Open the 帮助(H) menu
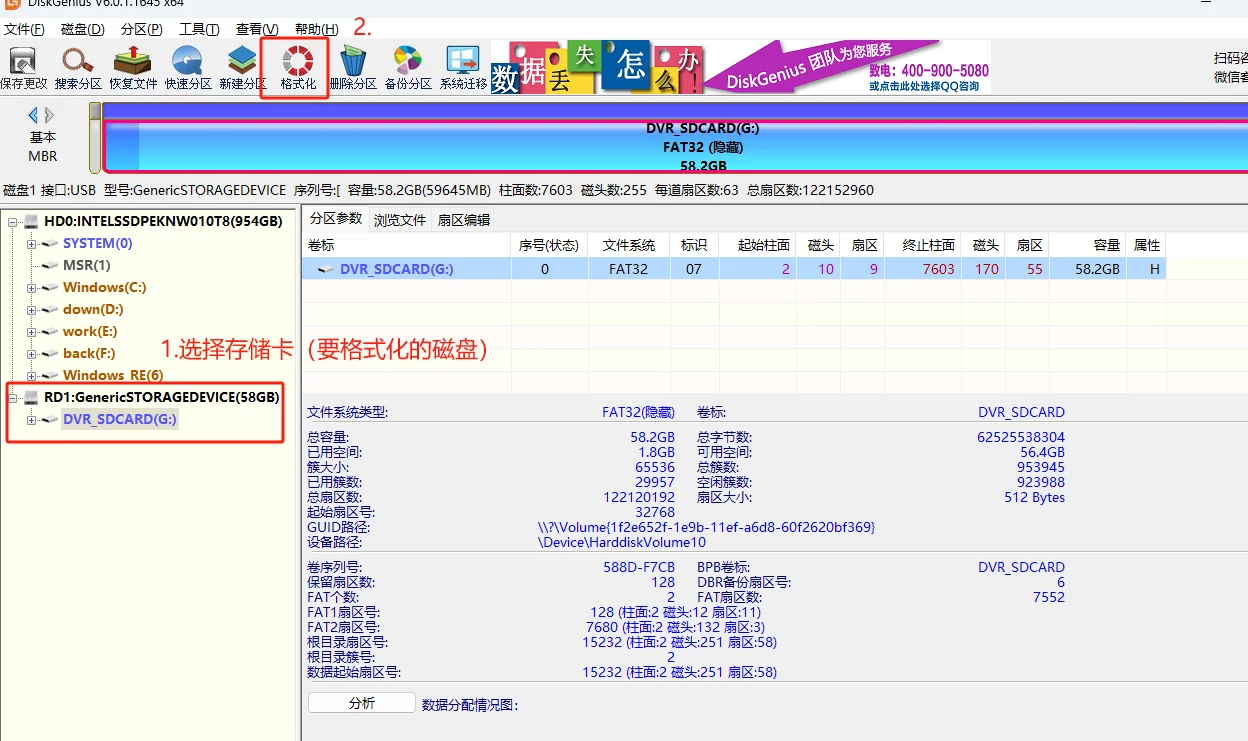Viewport: 1248px width, 741px height. tap(317, 29)
